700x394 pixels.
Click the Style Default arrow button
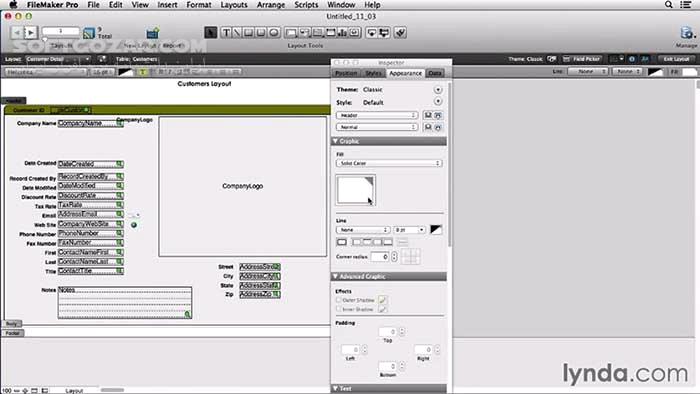coord(438,102)
